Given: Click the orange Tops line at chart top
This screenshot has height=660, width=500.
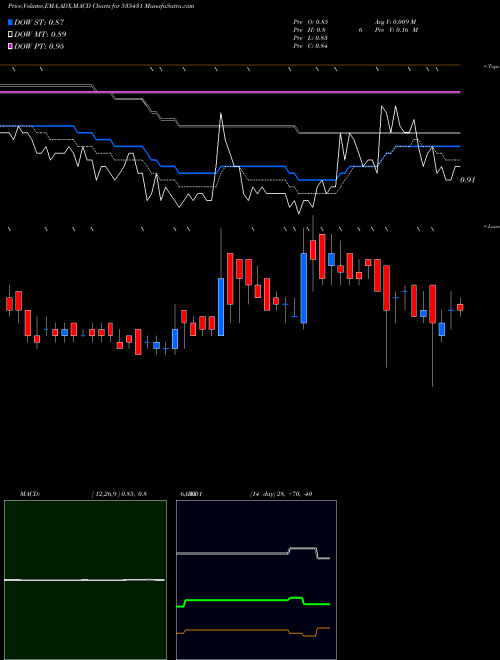Looking at the screenshot, I should (x=230, y=65).
